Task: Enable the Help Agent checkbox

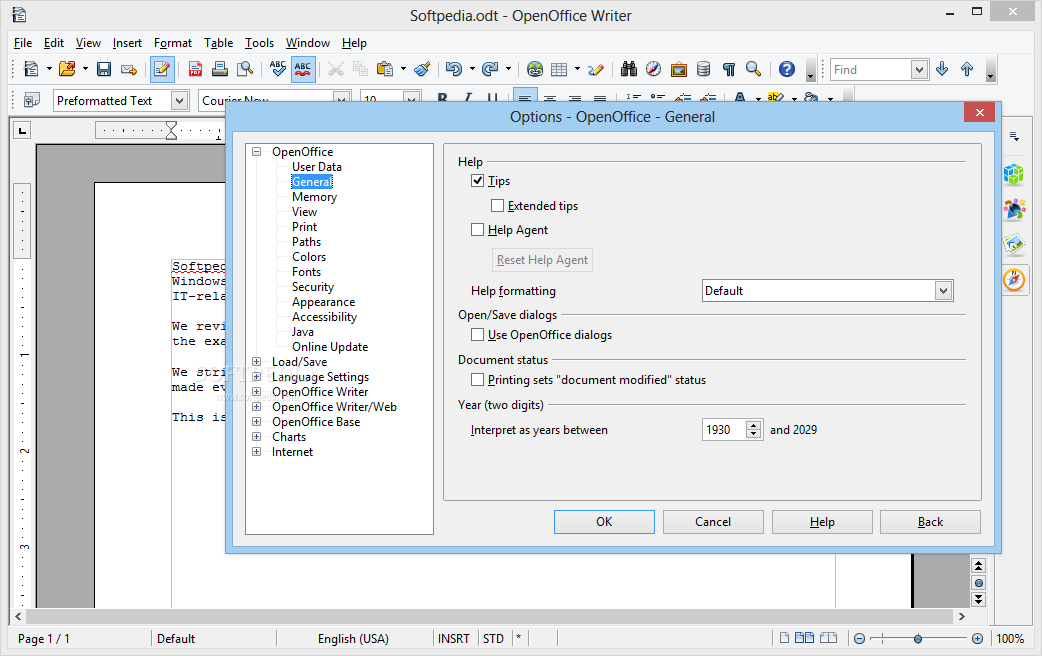Action: tap(477, 229)
